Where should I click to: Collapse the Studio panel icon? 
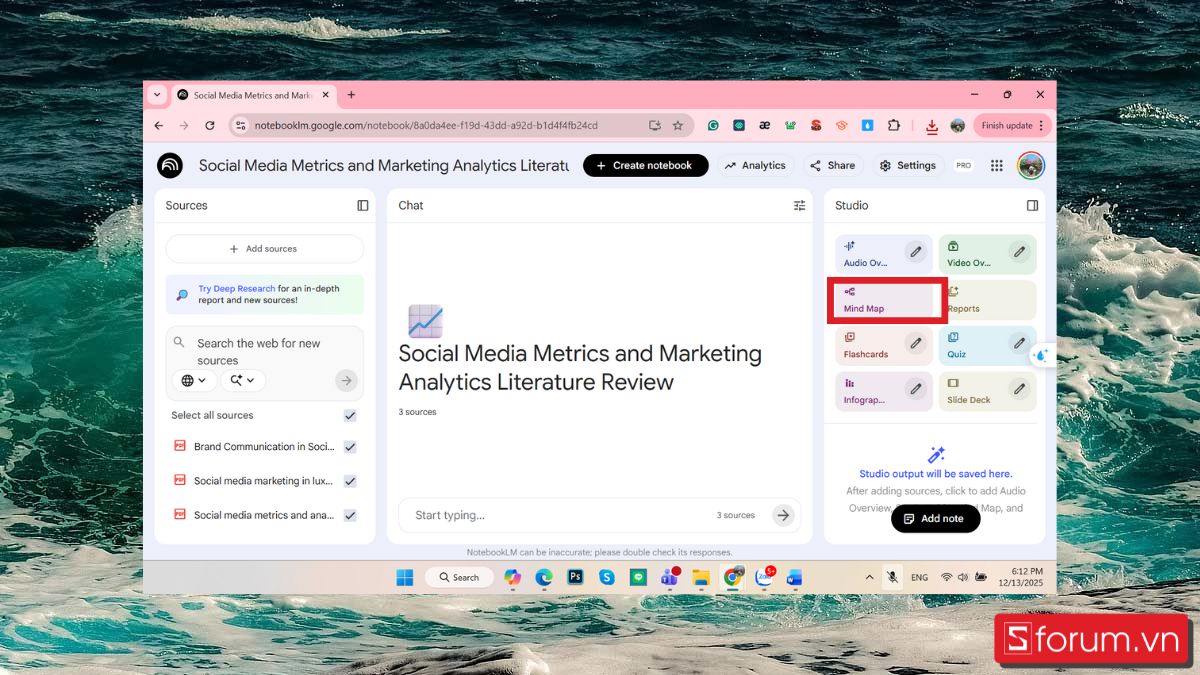click(1032, 205)
